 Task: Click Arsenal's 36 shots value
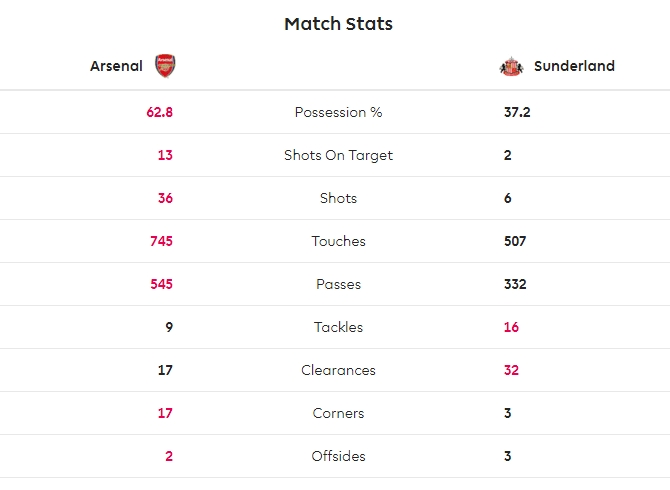pyautogui.click(x=165, y=198)
